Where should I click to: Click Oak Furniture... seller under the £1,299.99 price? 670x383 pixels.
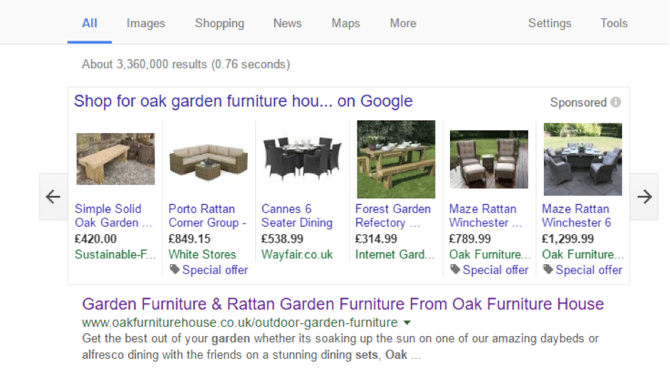coord(583,255)
